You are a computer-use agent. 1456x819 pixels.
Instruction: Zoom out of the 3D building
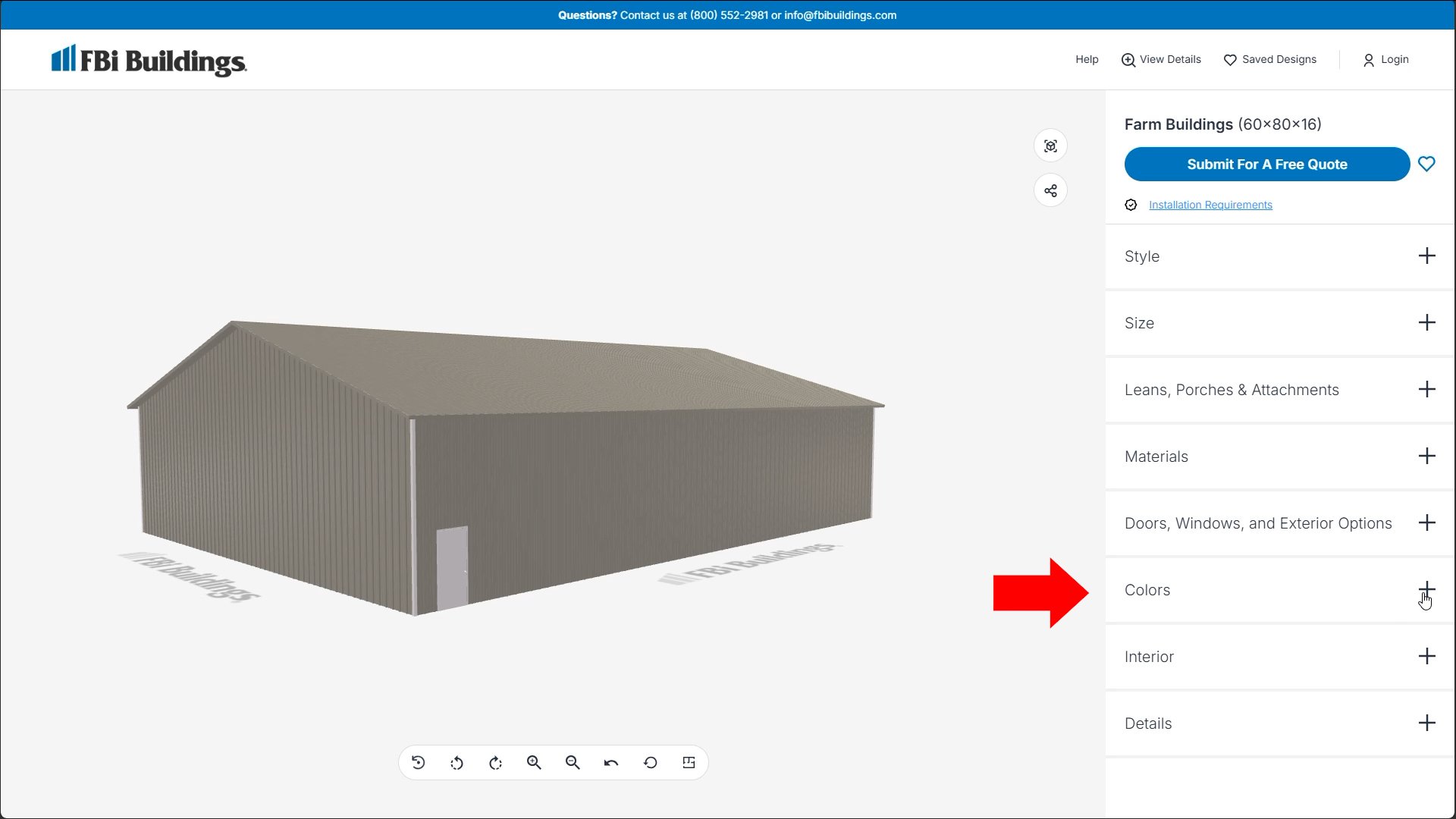573,763
